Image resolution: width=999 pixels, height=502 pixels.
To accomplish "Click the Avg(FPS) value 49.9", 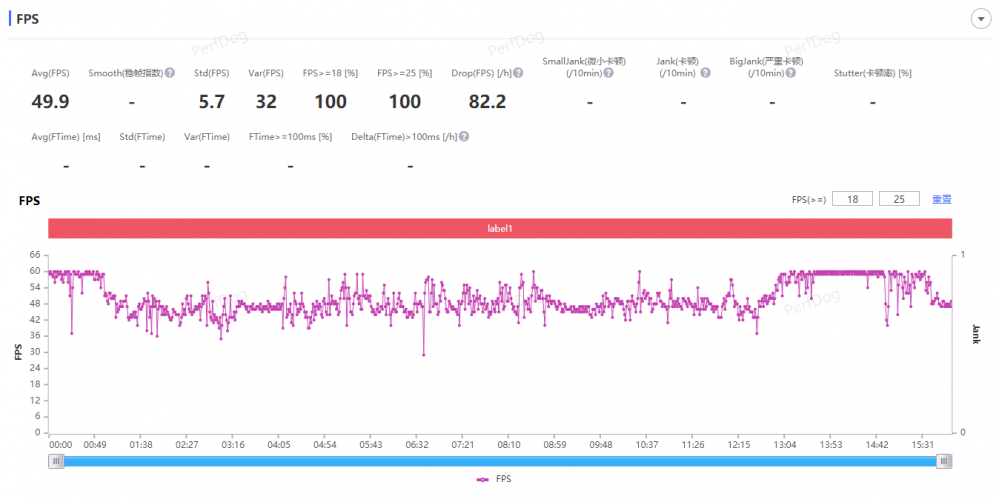I will [x=50, y=102].
